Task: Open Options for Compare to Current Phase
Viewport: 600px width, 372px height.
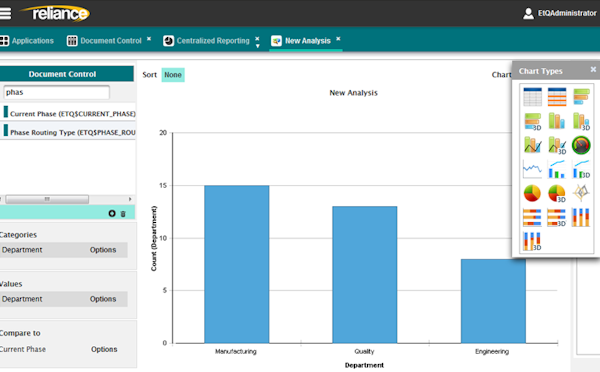Action: 104,349
